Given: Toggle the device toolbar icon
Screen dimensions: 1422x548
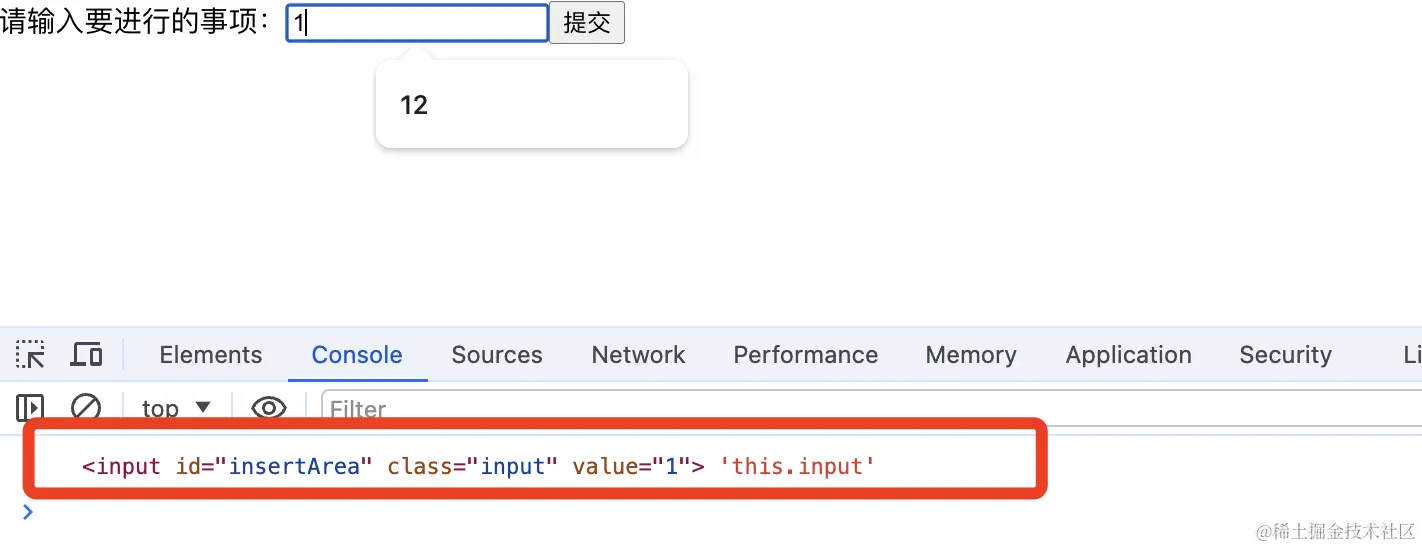Looking at the screenshot, I should [87, 355].
